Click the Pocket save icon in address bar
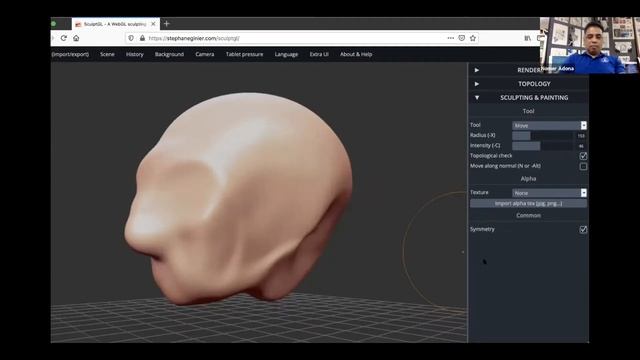 tap(462, 38)
